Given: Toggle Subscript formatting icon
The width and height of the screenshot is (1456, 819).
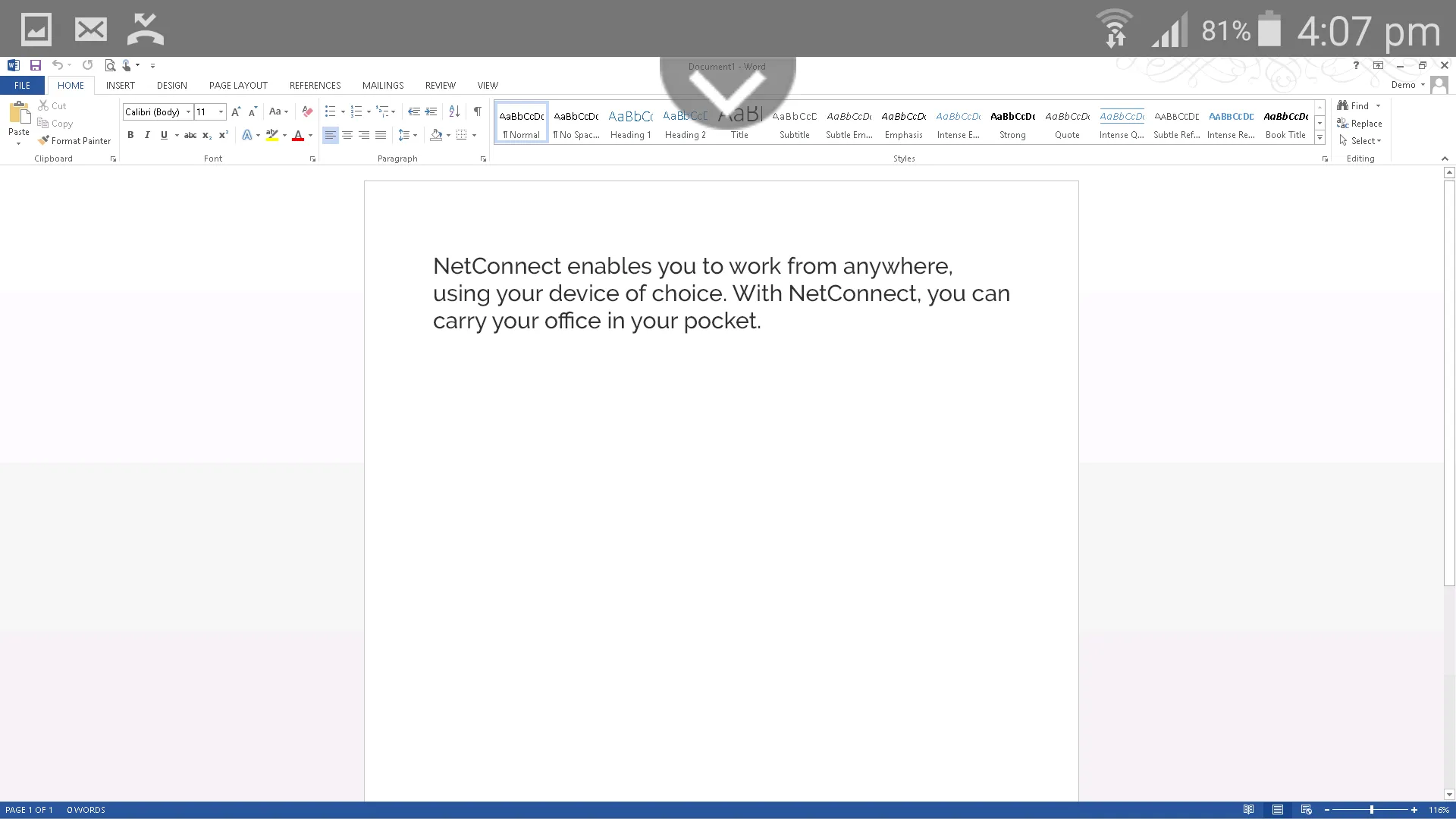Looking at the screenshot, I should (x=207, y=134).
